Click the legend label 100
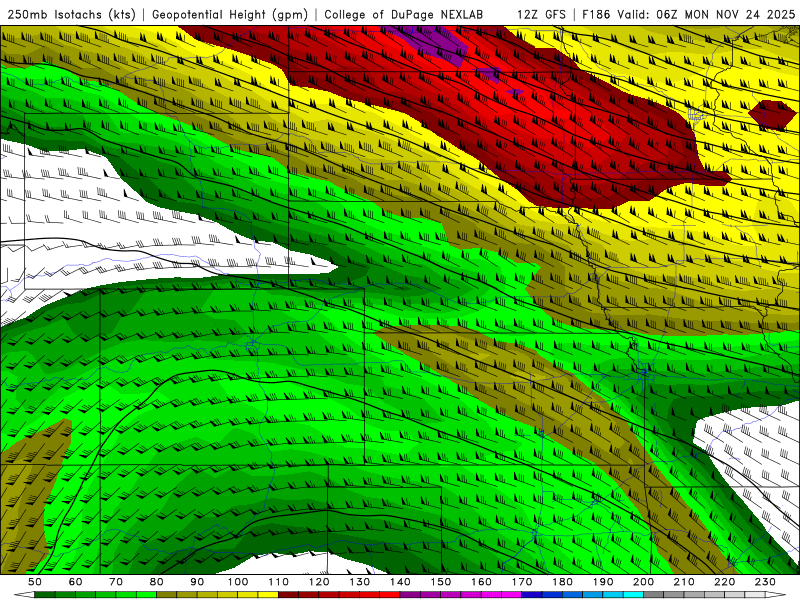 tap(238, 582)
